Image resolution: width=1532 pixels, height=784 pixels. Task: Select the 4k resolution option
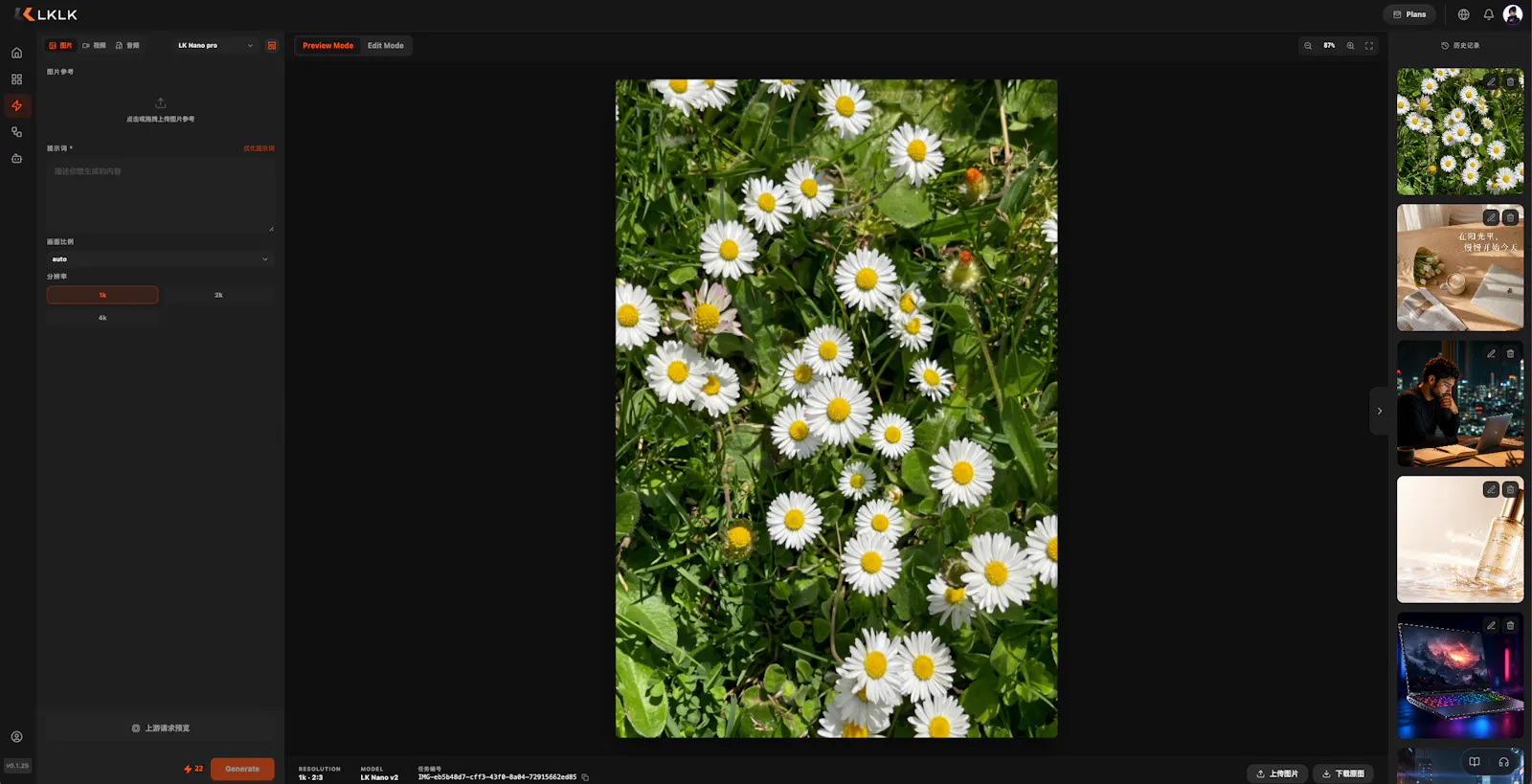102,318
